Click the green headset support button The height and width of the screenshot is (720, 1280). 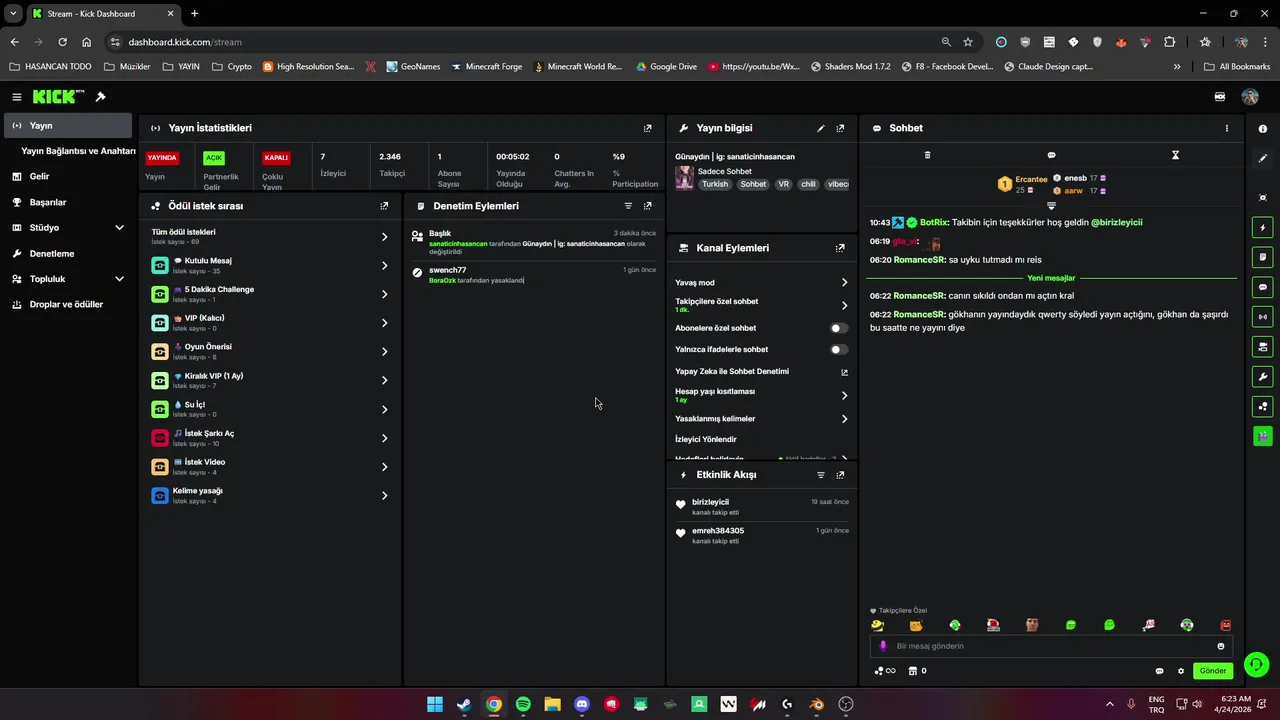click(1257, 664)
